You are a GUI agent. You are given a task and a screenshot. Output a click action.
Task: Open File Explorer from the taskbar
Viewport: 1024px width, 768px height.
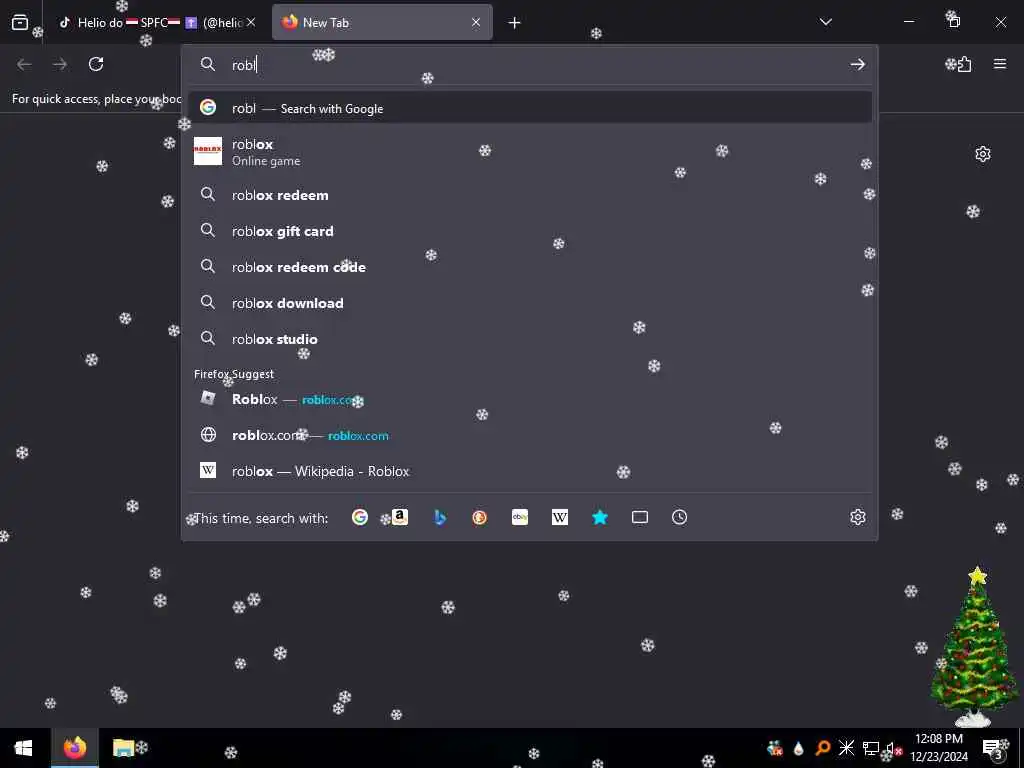pyautogui.click(x=123, y=748)
